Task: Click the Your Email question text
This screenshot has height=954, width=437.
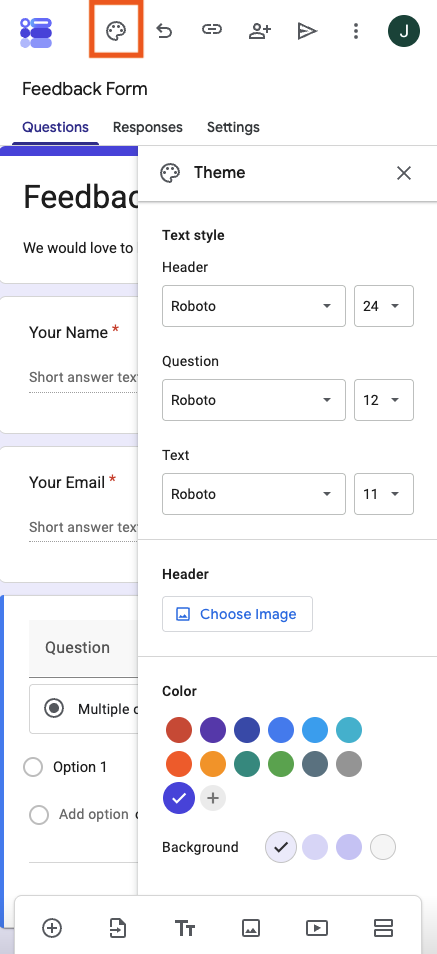Action: click(67, 482)
